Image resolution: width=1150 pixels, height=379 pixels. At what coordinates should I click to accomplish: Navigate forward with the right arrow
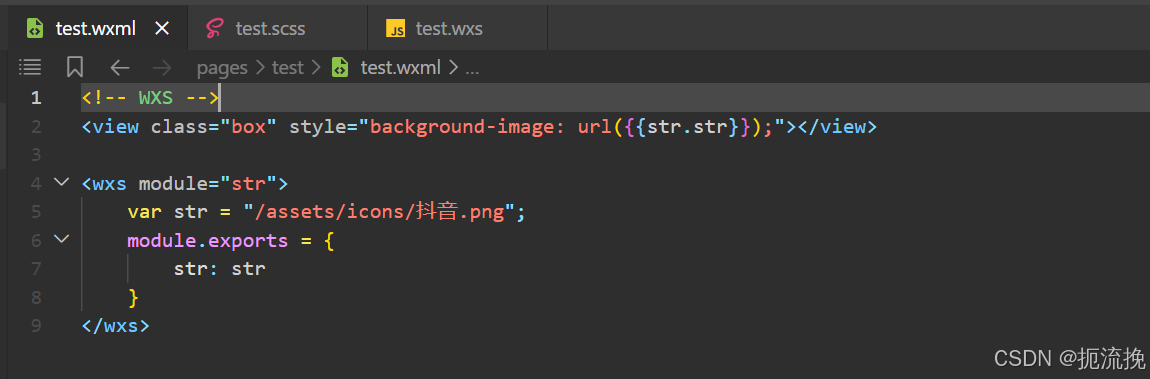[x=161, y=67]
